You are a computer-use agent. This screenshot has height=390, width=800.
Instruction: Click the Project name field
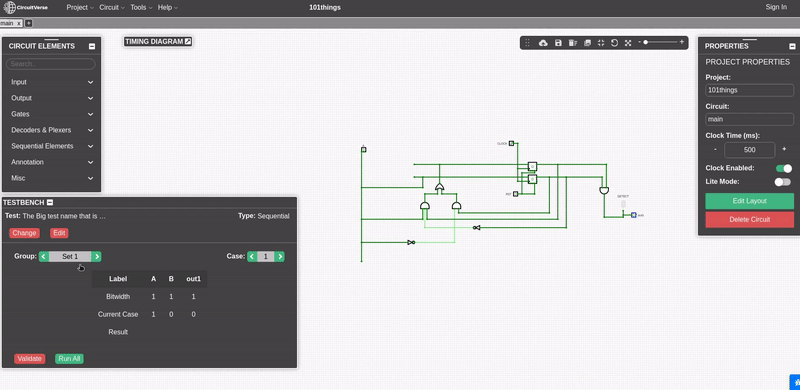[x=749, y=90]
